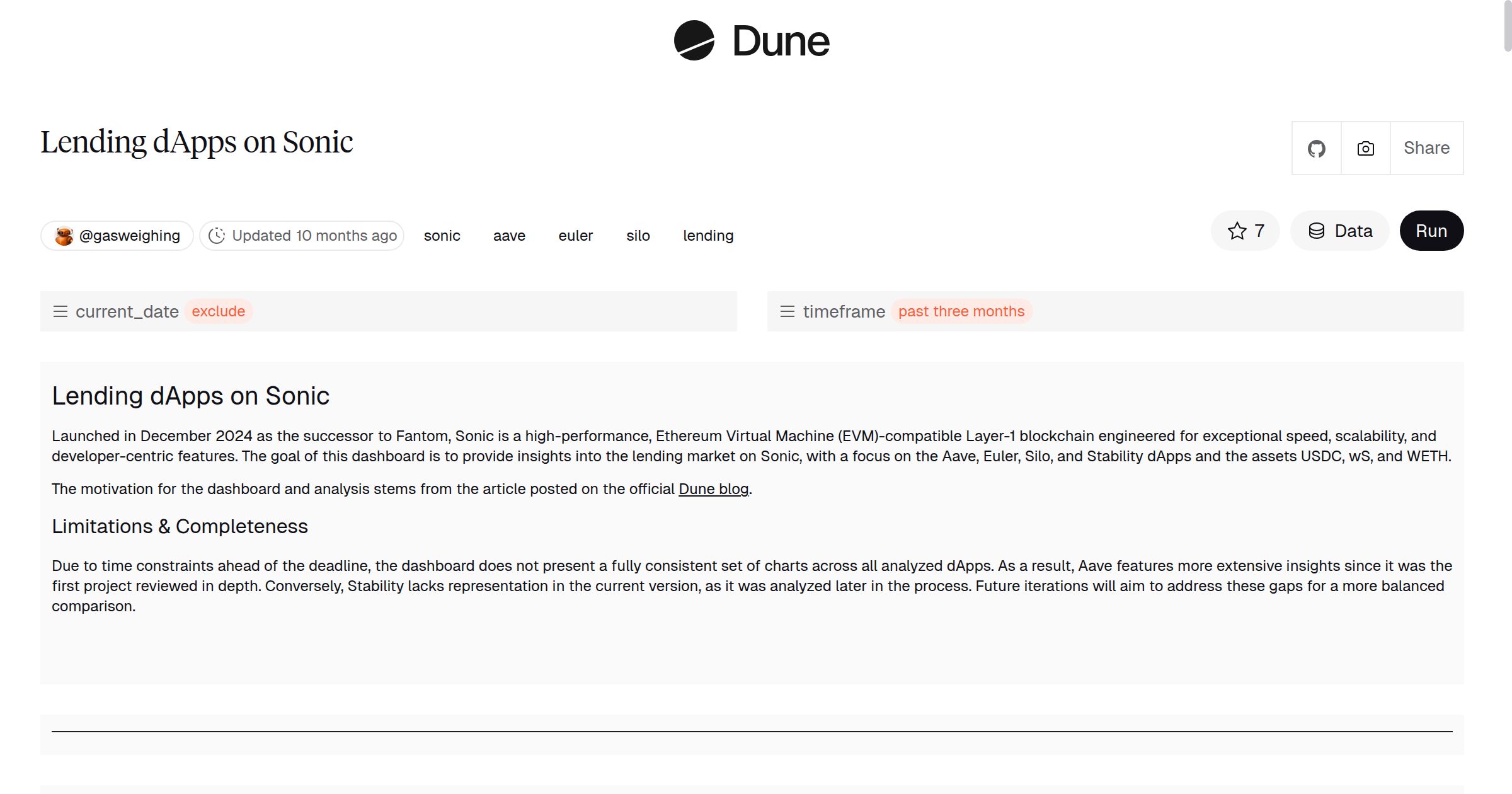1512x794 pixels.
Task: Click the @gasweighing avatar image
Action: click(x=64, y=235)
